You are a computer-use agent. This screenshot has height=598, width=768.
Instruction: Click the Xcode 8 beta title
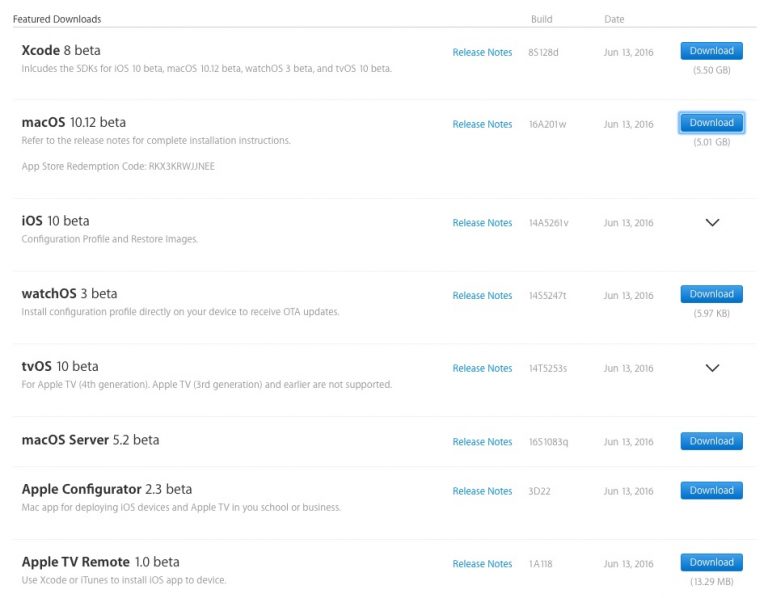click(61, 51)
